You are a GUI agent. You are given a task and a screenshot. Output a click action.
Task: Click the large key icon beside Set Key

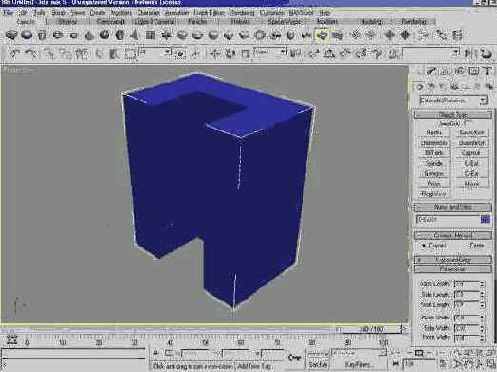294,358
